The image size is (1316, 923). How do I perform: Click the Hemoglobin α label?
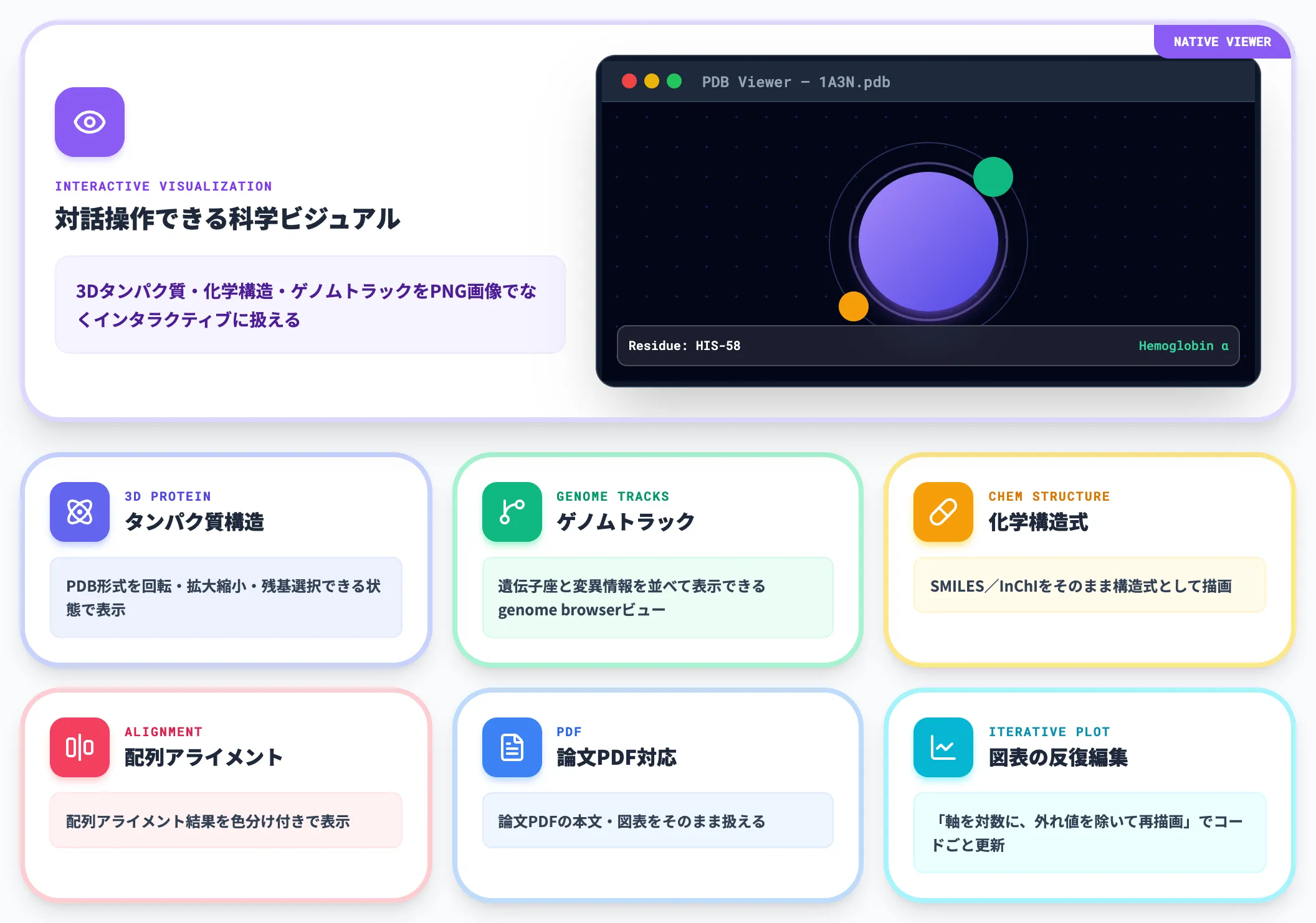(x=1183, y=346)
